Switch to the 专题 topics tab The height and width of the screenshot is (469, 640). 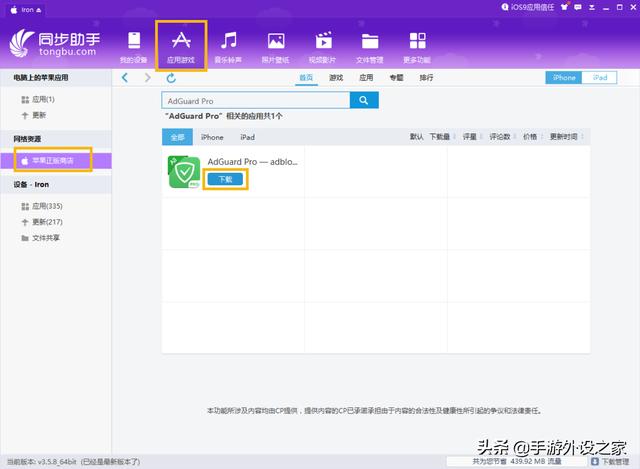[396, 78]
